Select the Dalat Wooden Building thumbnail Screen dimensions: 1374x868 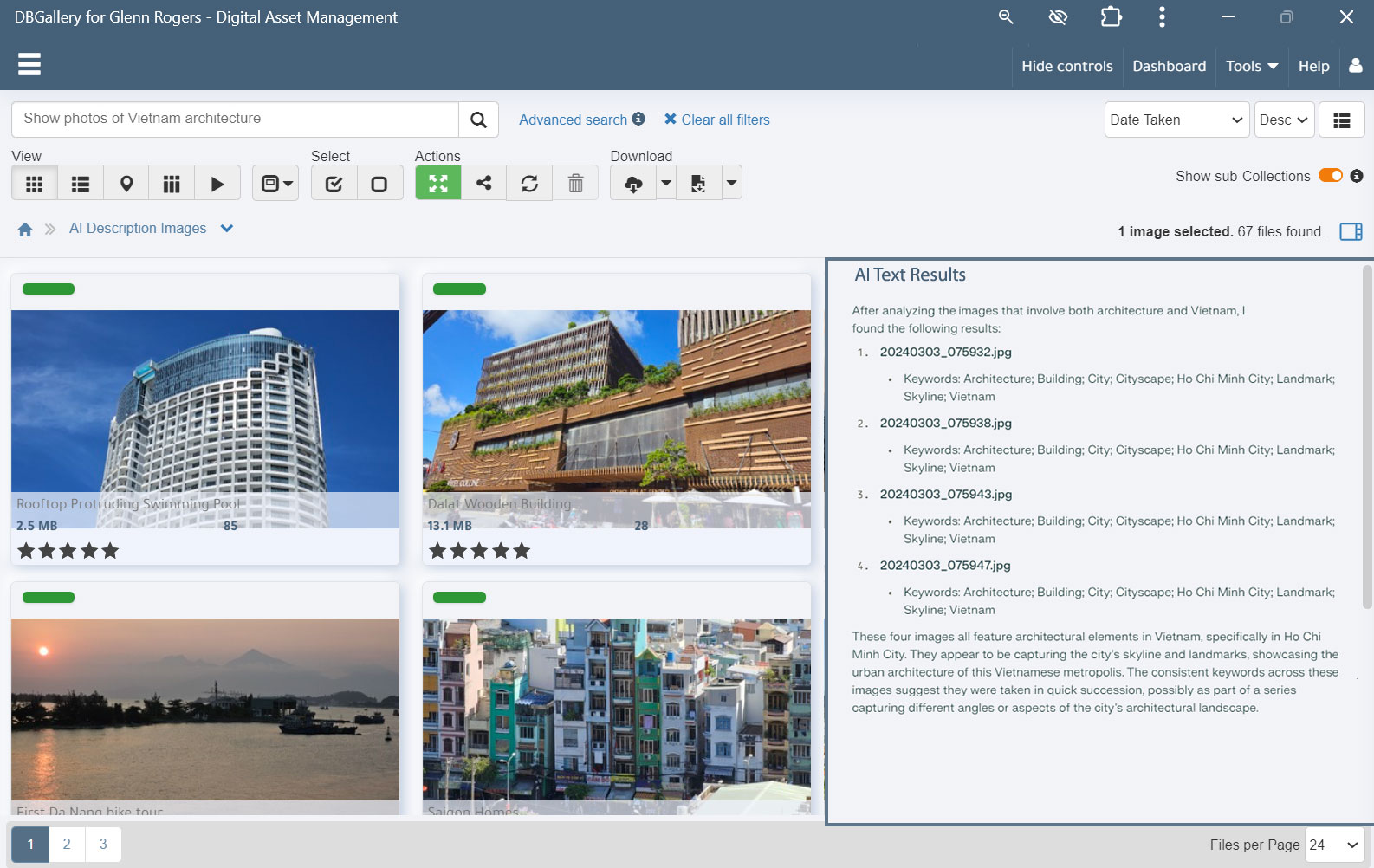[x=617, y=419]
